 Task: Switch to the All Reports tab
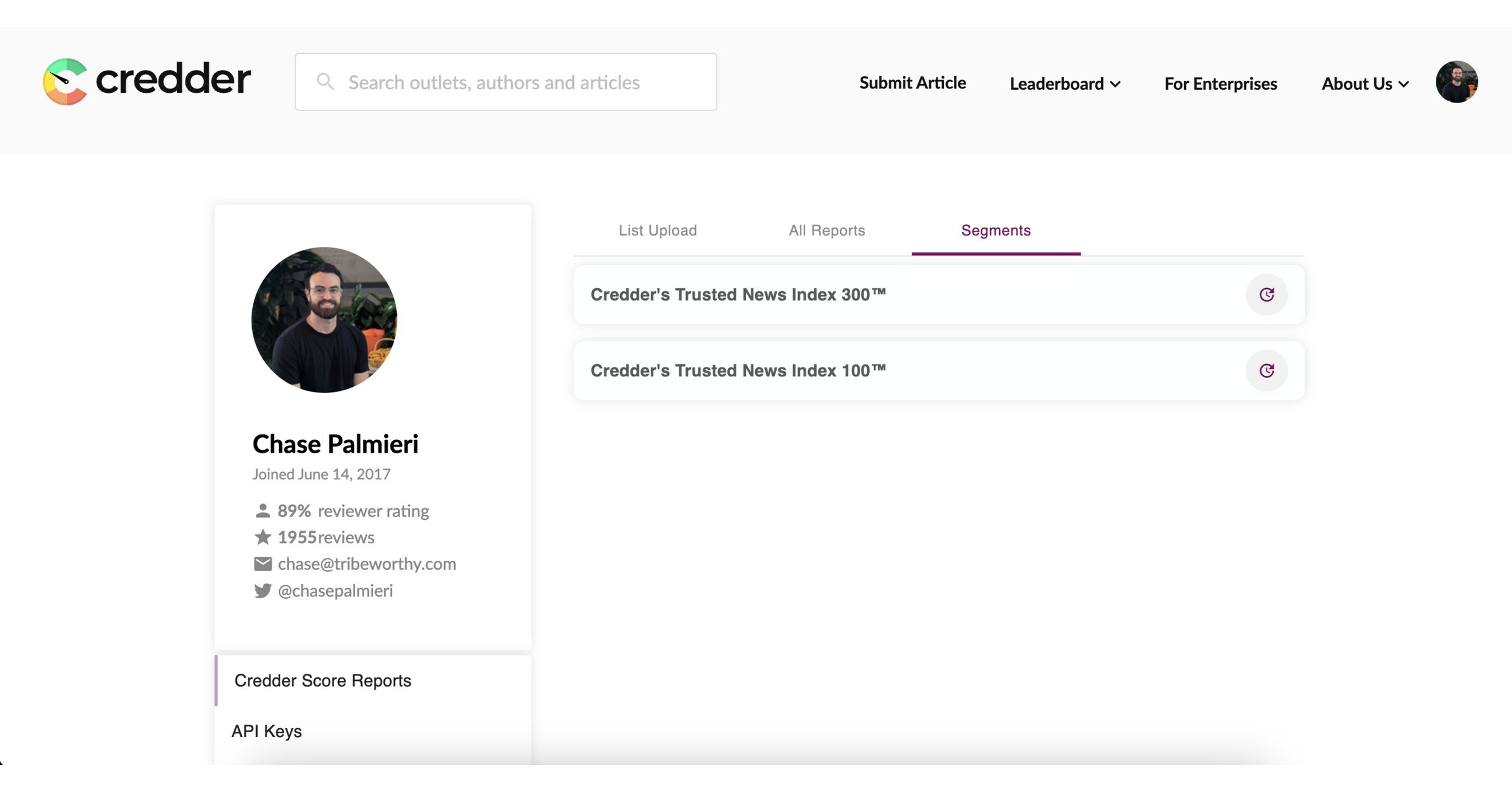(x=827, y=231)
